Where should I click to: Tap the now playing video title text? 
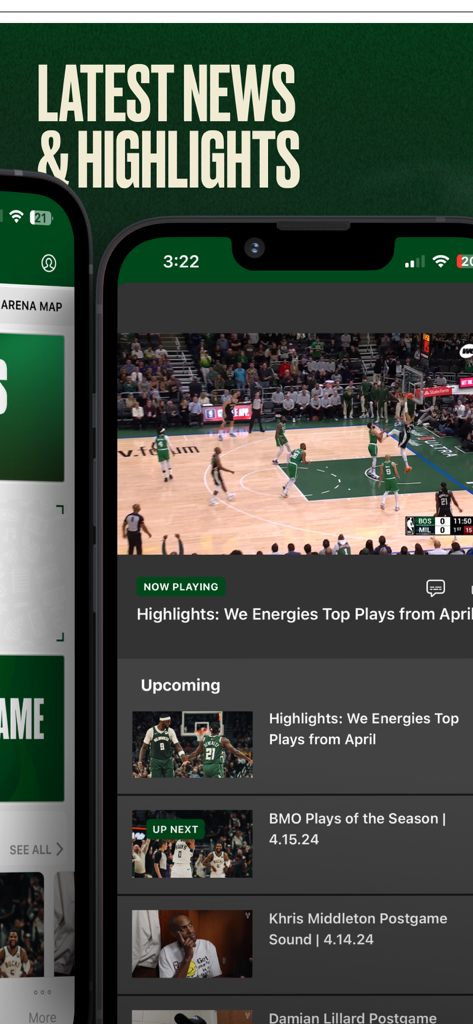pyautogui.click(x=304, y=615)
